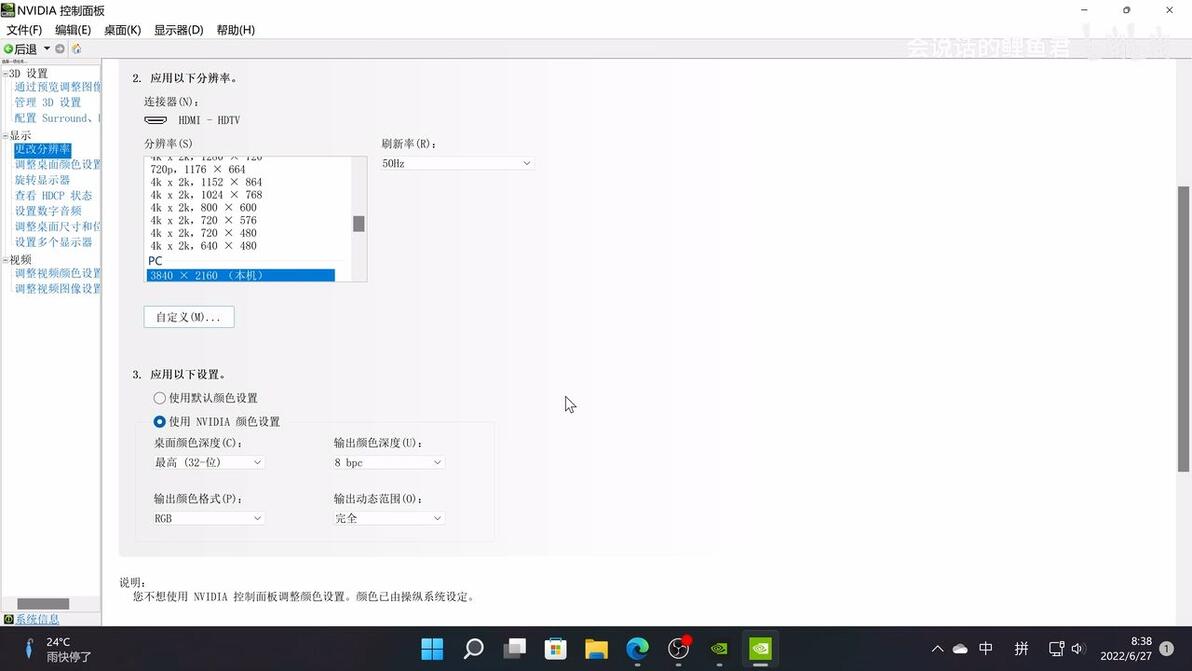Open 通过预览调整图像设置 page
The height and width of the screenshot is (671, 1192).
tap(58, 87)
